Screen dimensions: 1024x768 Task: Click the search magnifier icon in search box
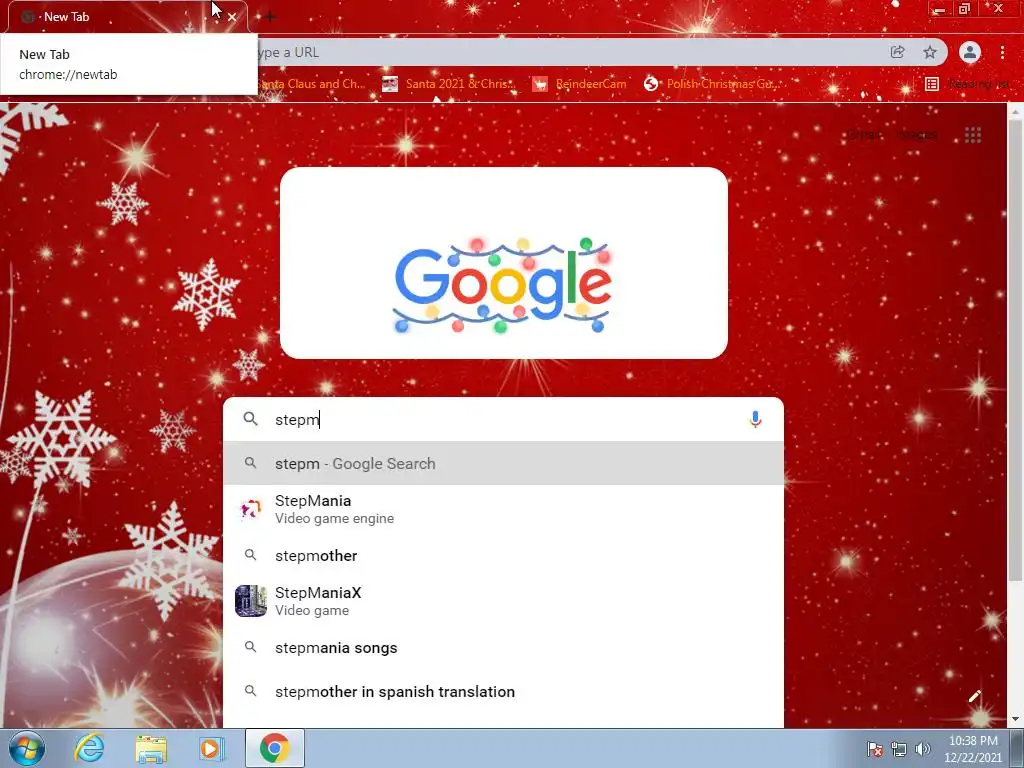click(x=251, y=419)
